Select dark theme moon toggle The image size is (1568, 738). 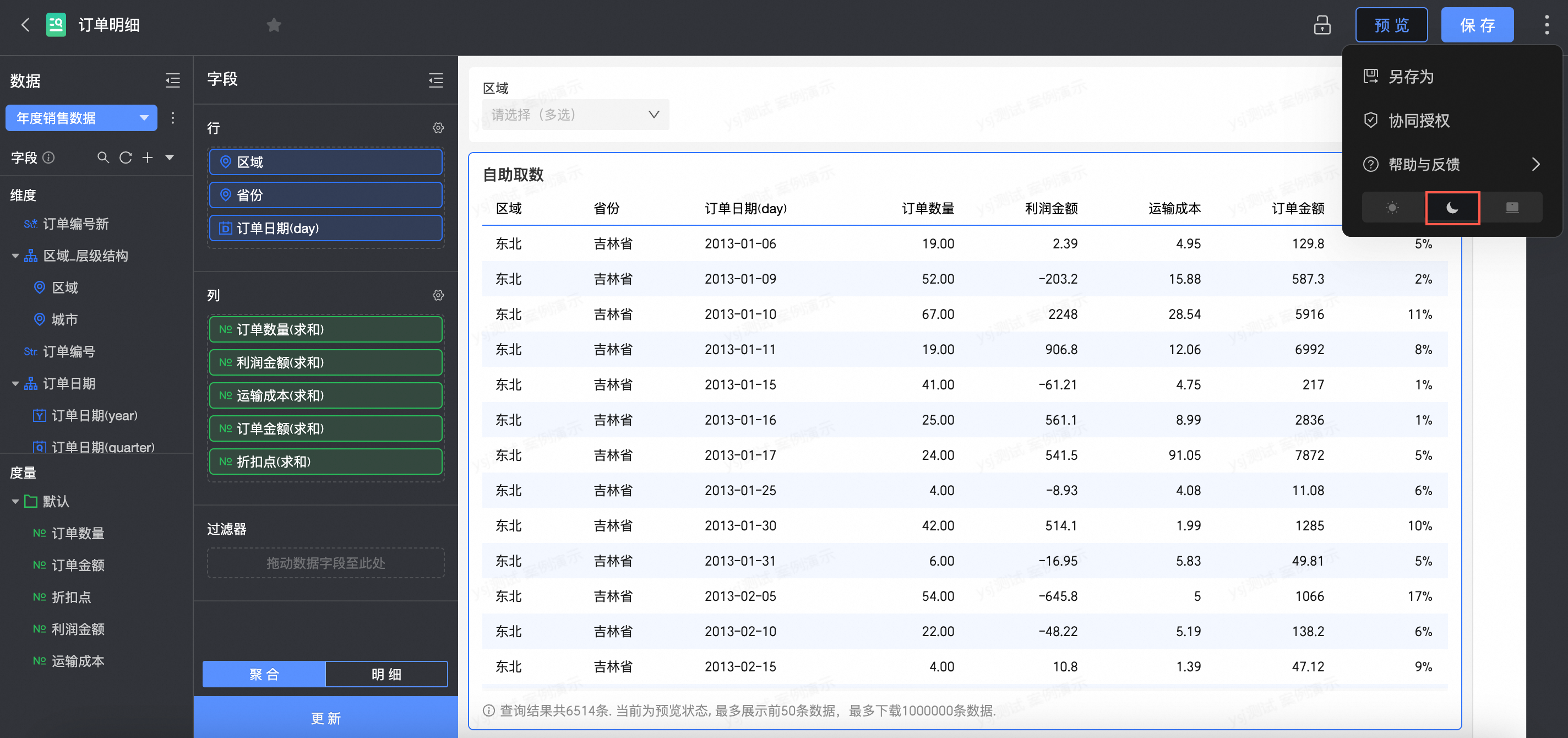point(1452,208)
